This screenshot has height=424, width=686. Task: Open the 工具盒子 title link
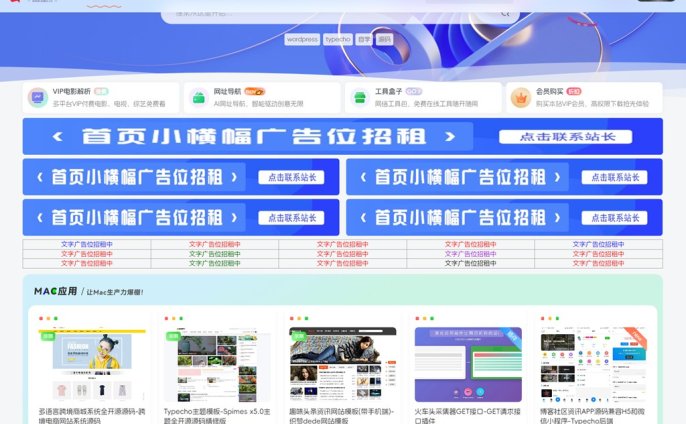pyautogui.click(x=388, y=91)
